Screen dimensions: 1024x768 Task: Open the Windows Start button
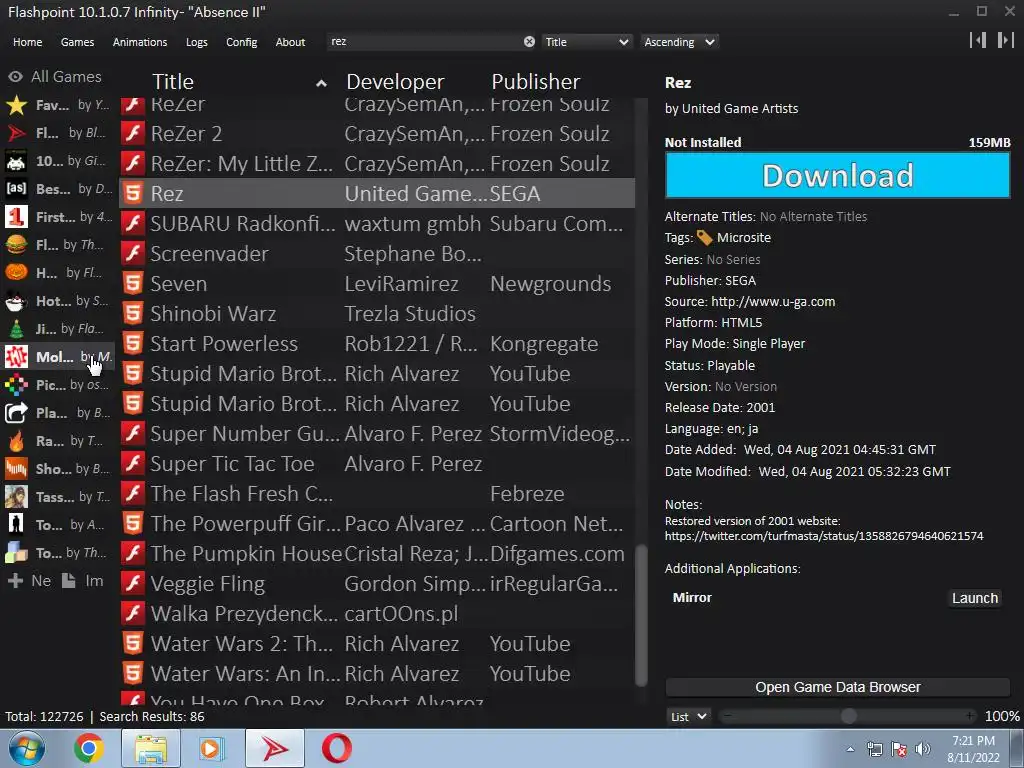pos(27,748)
